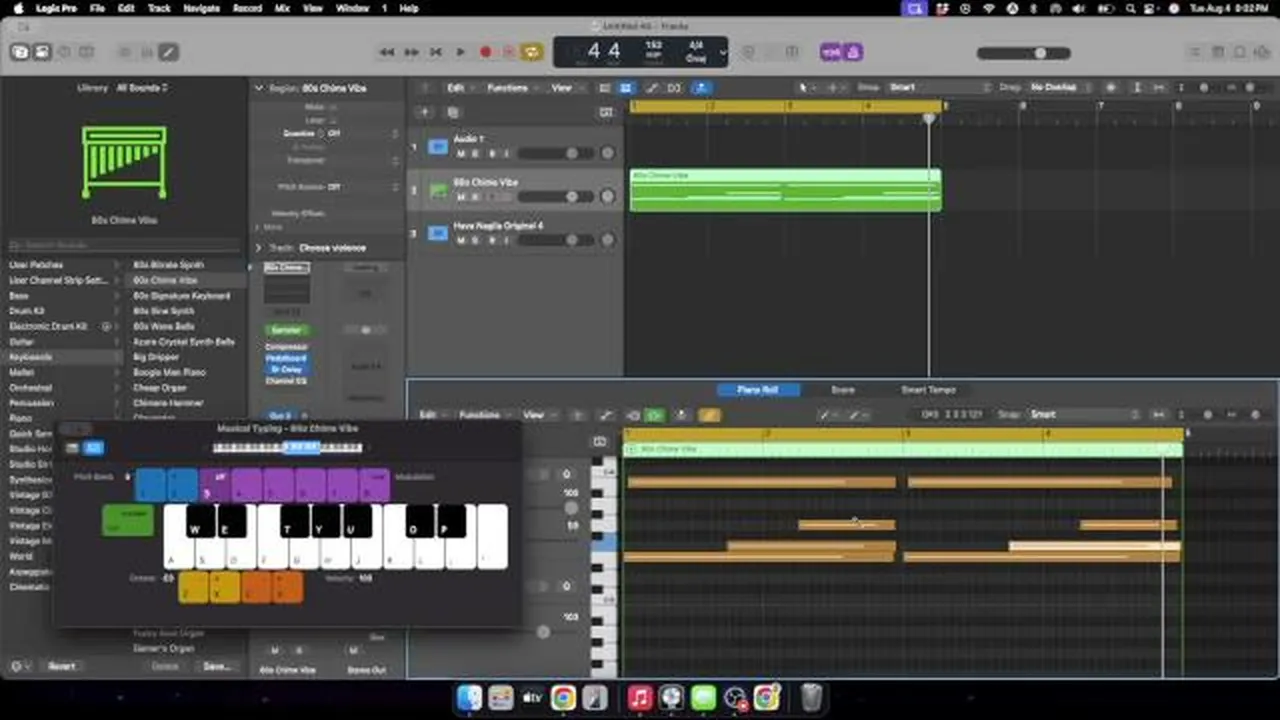
Task: Click the Channel EQ plug-in slot in the channel strip
Action: (x=287, y=381)
